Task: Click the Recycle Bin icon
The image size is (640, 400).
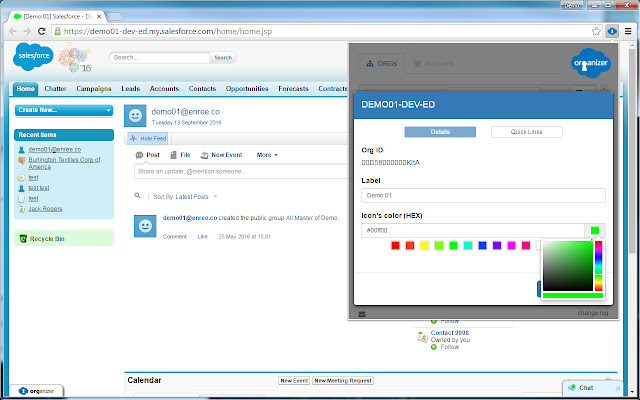Action: point(23,239)
